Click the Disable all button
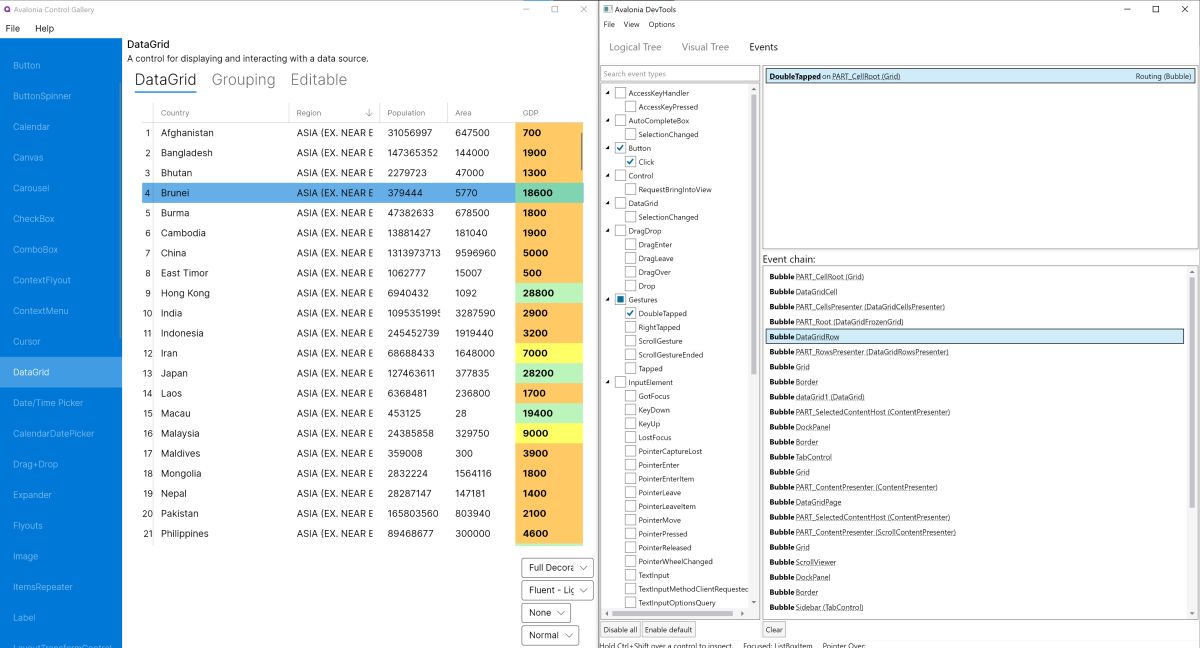Image resolution: width=1200 pixels, height=648 pixels. click(620, 630)
